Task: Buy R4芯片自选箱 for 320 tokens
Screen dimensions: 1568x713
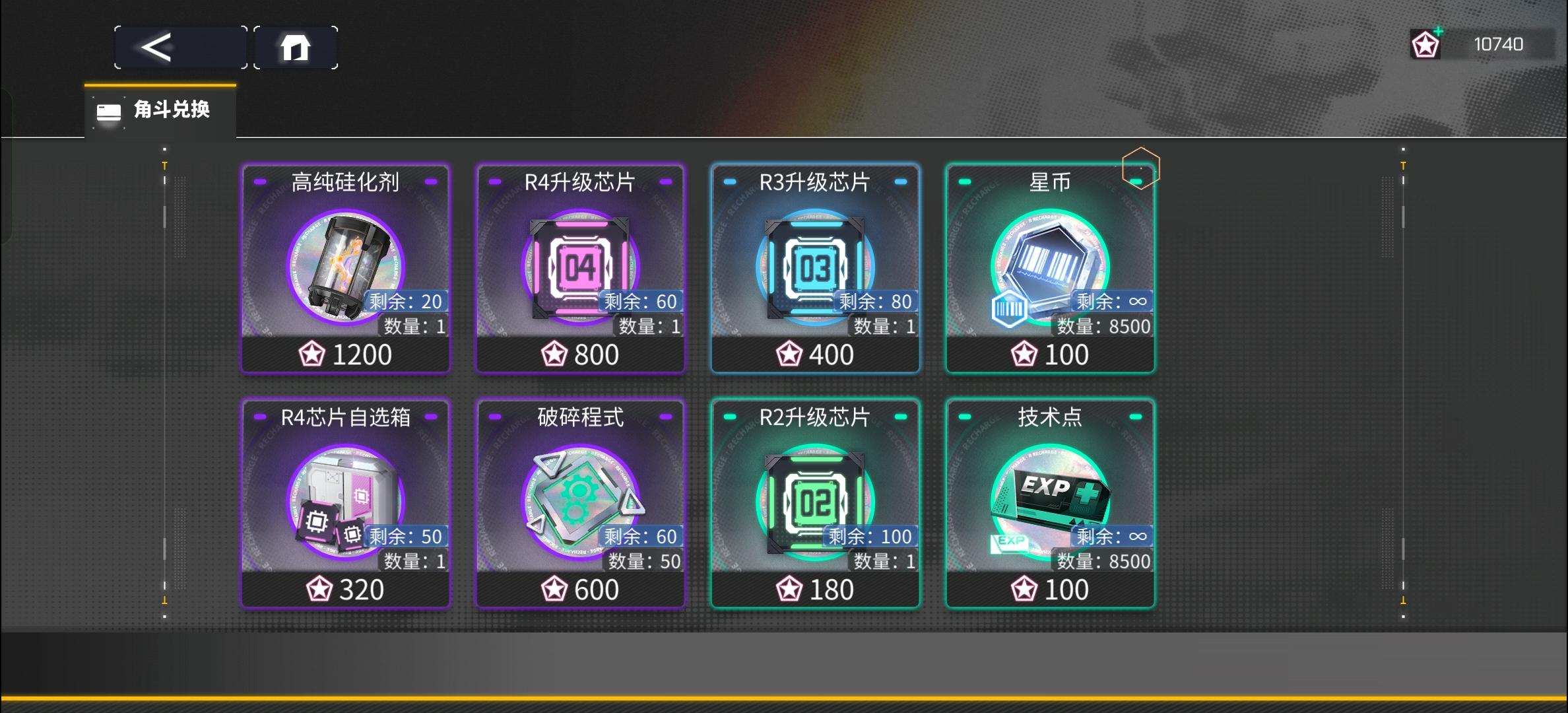Action: point(345,590)
